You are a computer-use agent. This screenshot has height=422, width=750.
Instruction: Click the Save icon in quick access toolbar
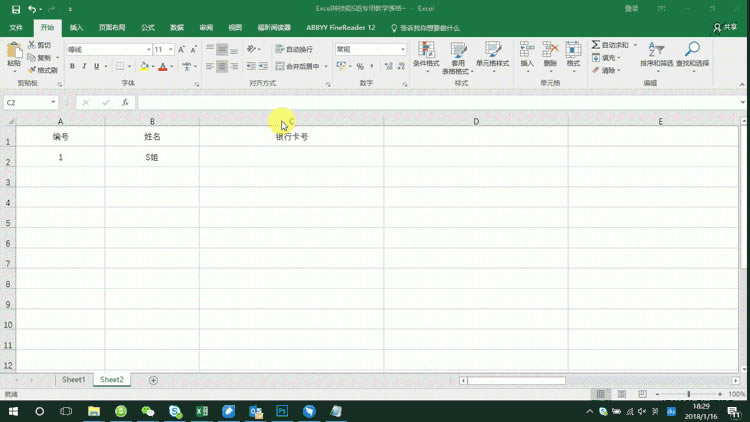click(15, 9)
